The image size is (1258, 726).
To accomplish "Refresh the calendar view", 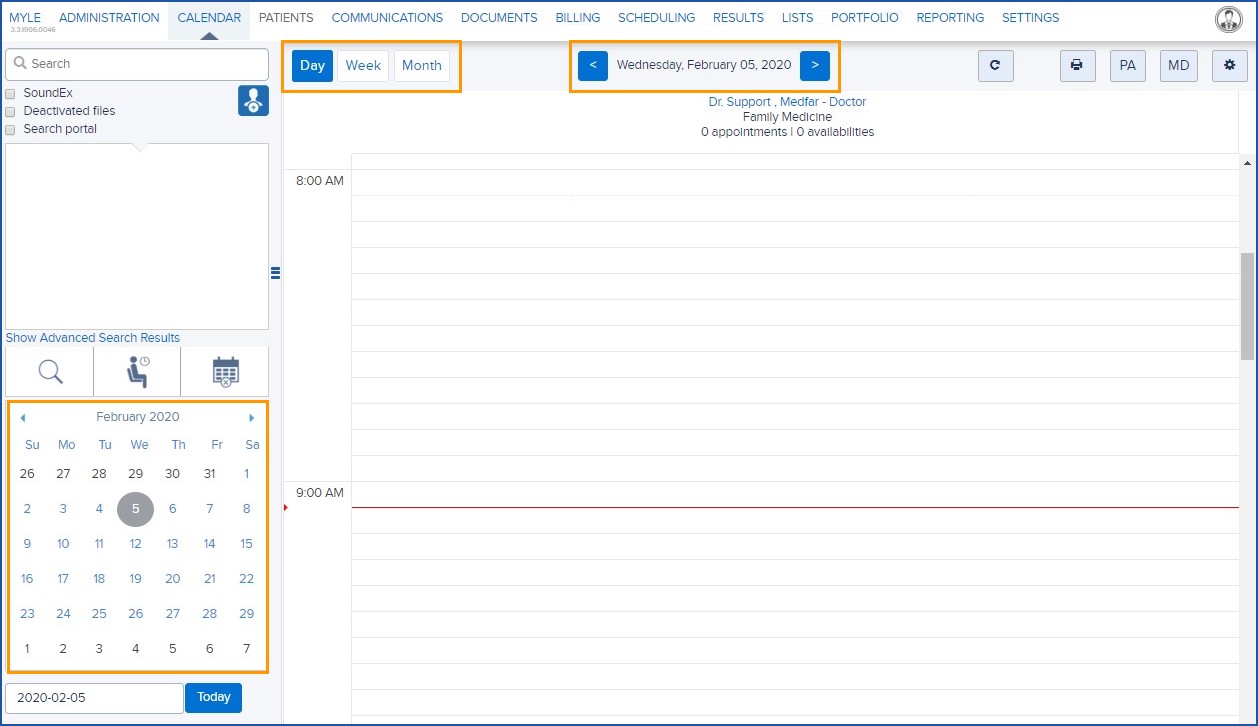I will pos(995,65).
